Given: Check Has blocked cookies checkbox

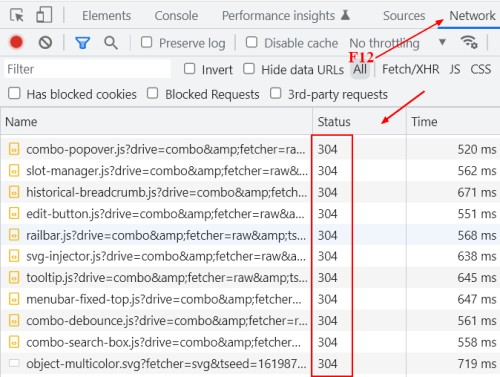Looking at the screenshot, I should pyautogui.click(x=14, y=94).
